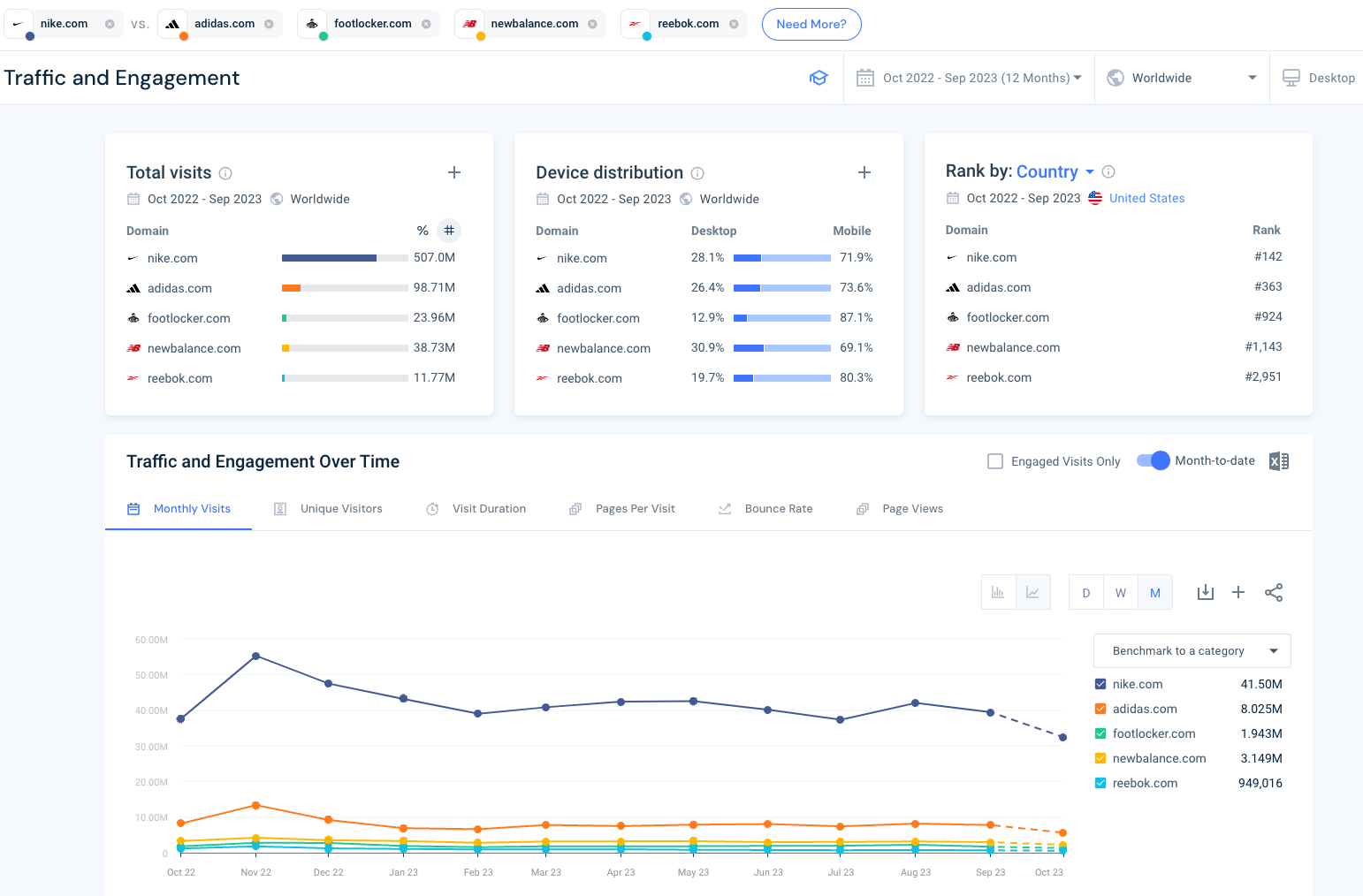Select the Pages Per Visit tab
This screenshot has height=896, width=1363.
(x=622, y=509)
